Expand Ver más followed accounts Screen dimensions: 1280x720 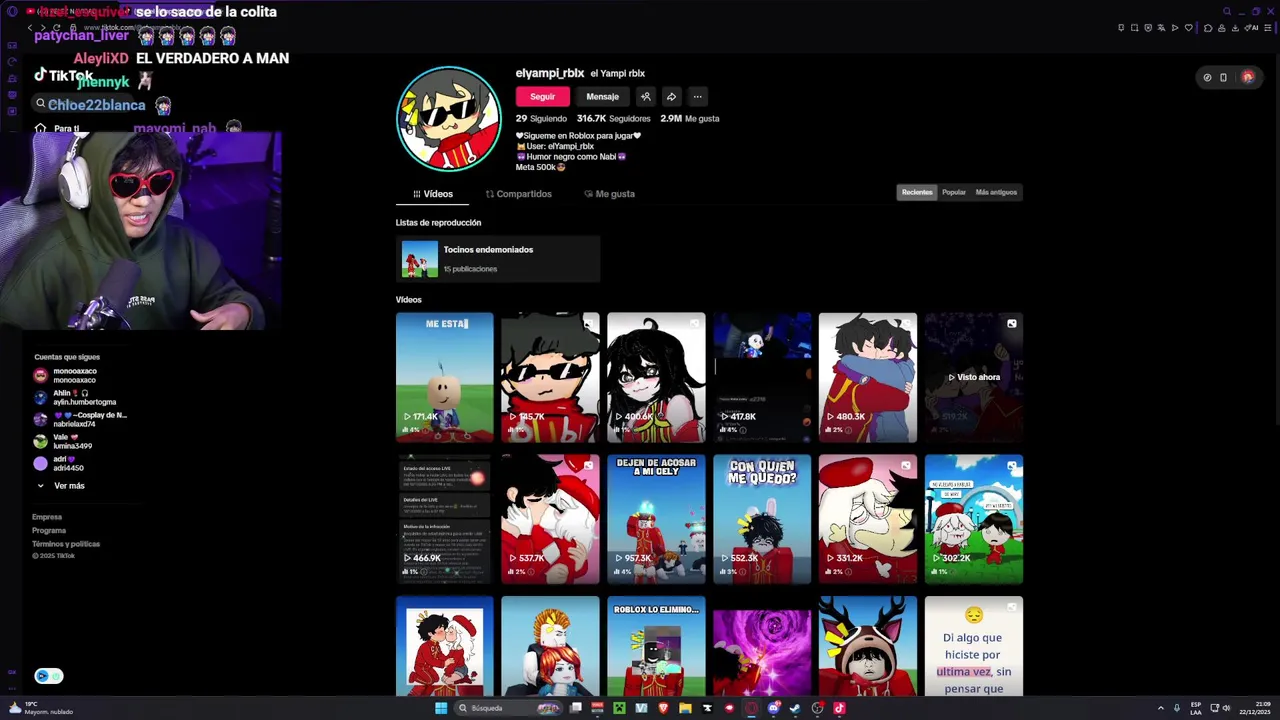pos(62,486)
